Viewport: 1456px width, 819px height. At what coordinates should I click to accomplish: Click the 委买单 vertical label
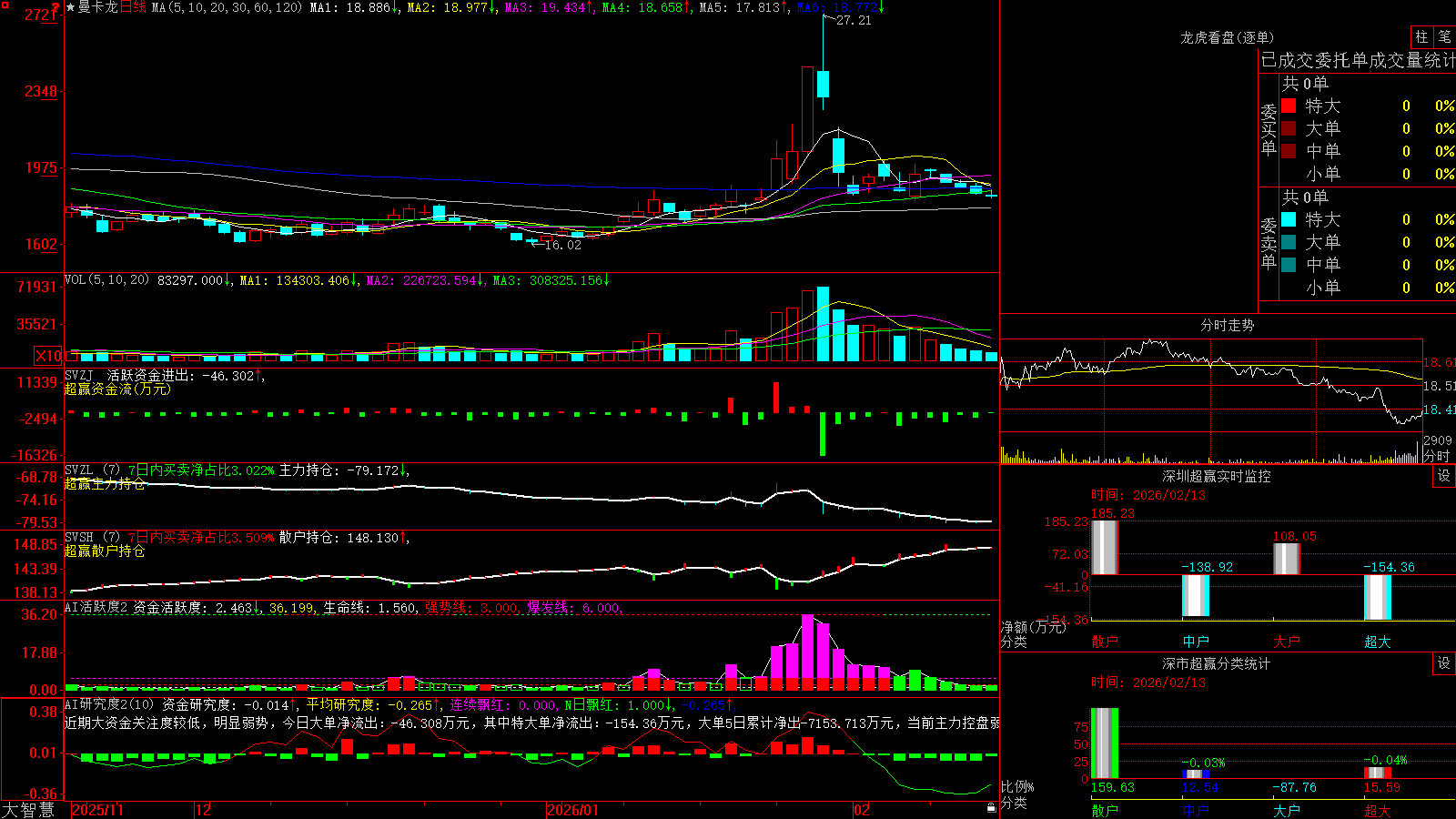(x=1269, y=129)
